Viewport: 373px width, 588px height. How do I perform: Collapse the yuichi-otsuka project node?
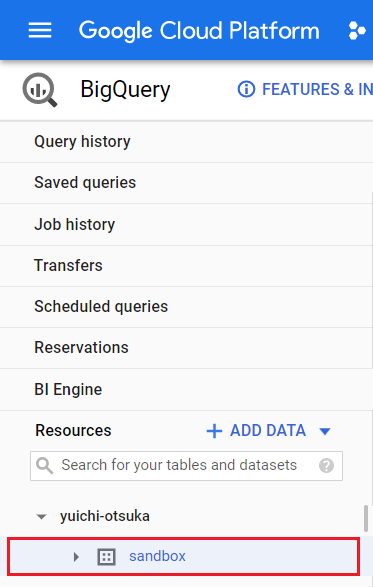(41, 517)
